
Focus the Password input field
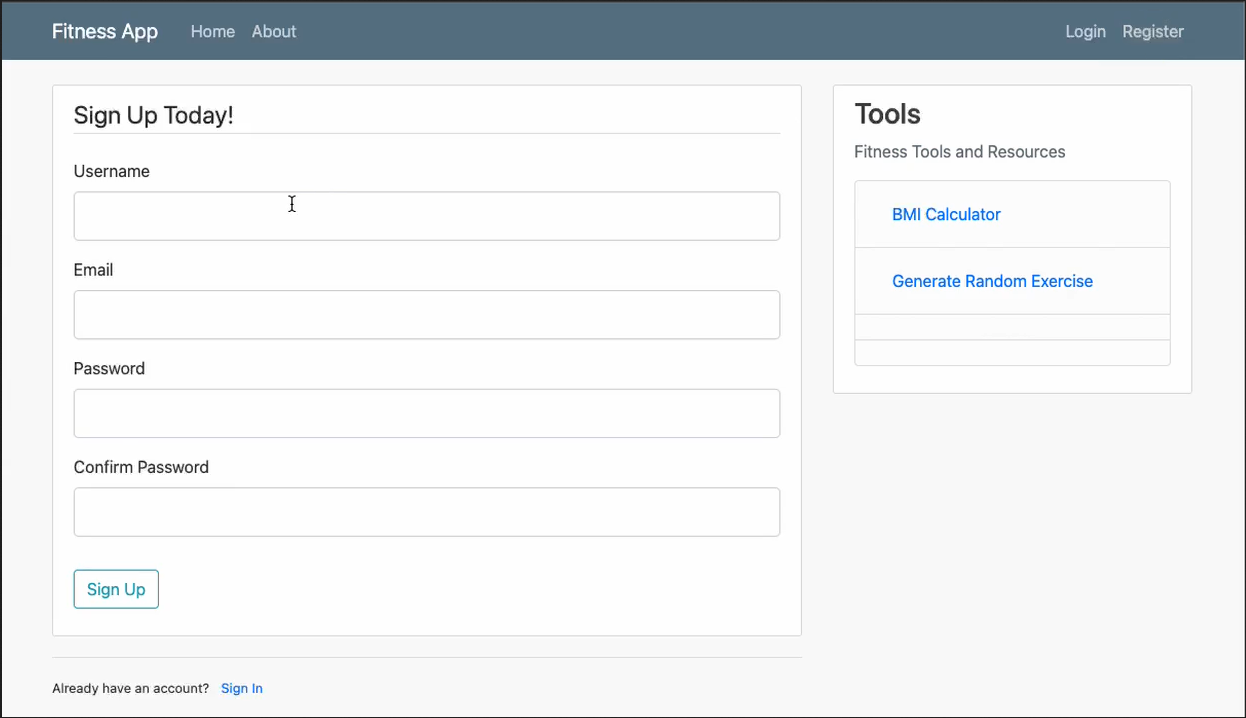pos(426,413)
